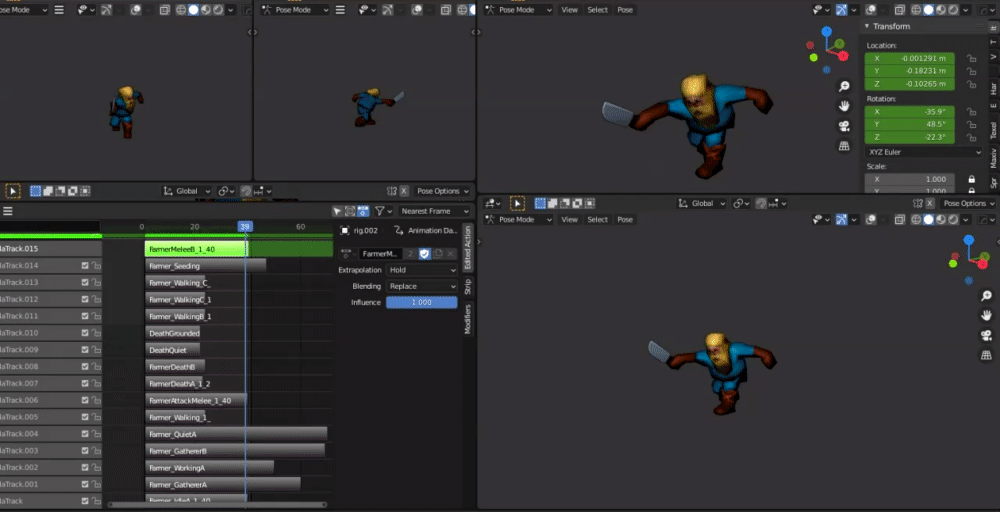Open the editor type icon in lower-right viewport

click(x=493, y=203)
